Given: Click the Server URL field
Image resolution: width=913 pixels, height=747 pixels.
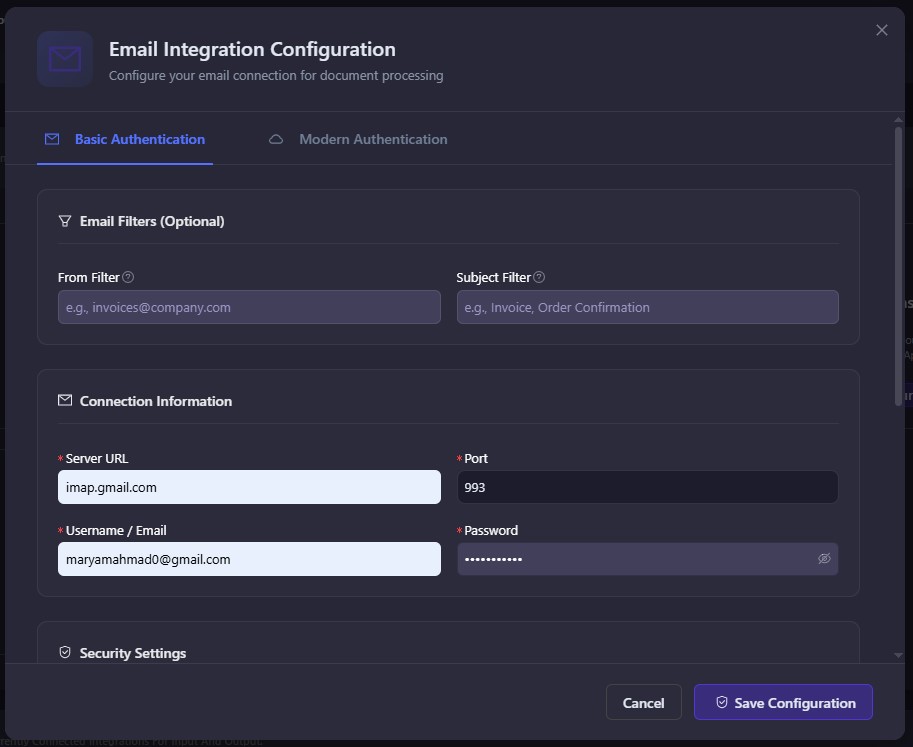Looking at the screenshot, I should pos(249,487).
